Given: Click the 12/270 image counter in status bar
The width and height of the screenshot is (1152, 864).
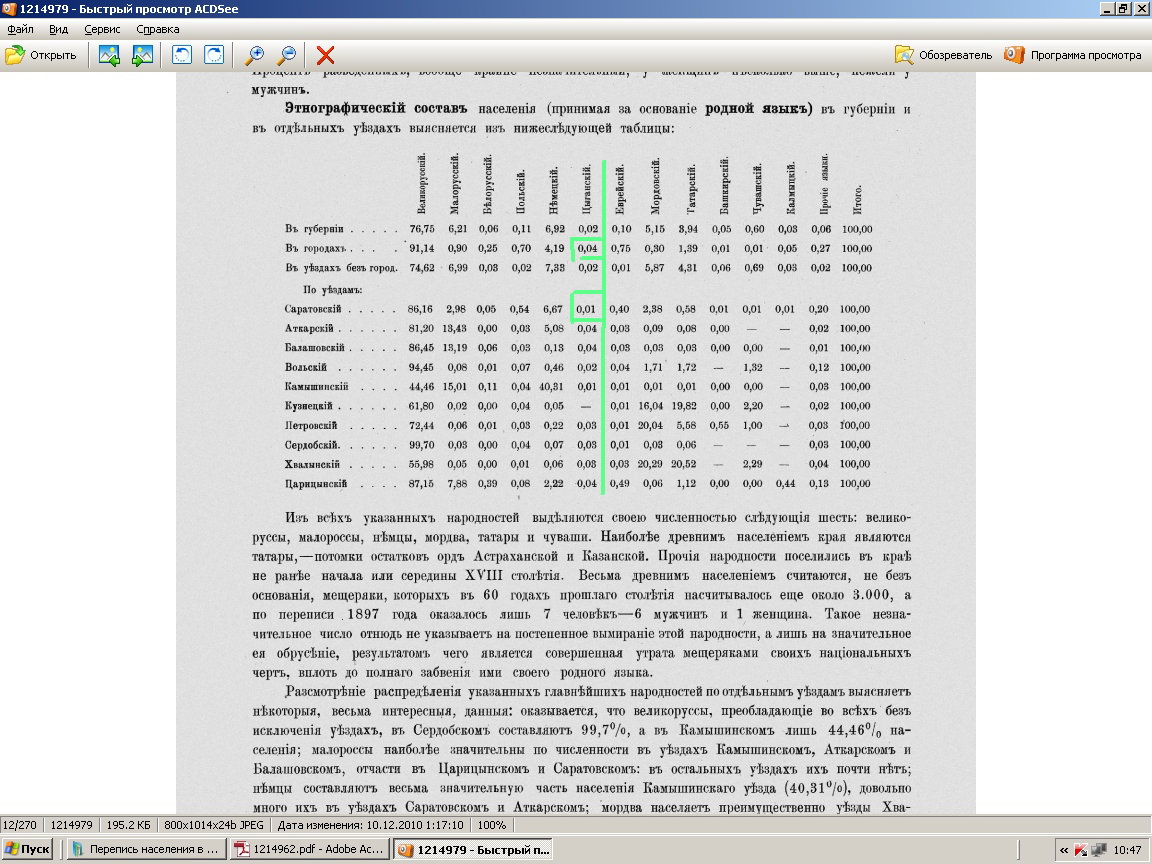Looking at the screenshot, I should [x=21, y=825].
